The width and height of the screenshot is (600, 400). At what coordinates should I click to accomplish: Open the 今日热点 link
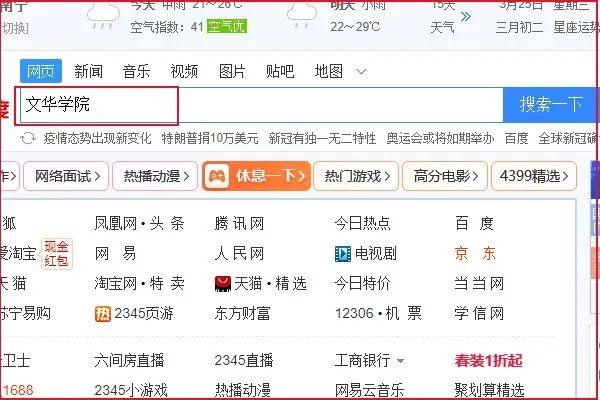click(362, 223)
